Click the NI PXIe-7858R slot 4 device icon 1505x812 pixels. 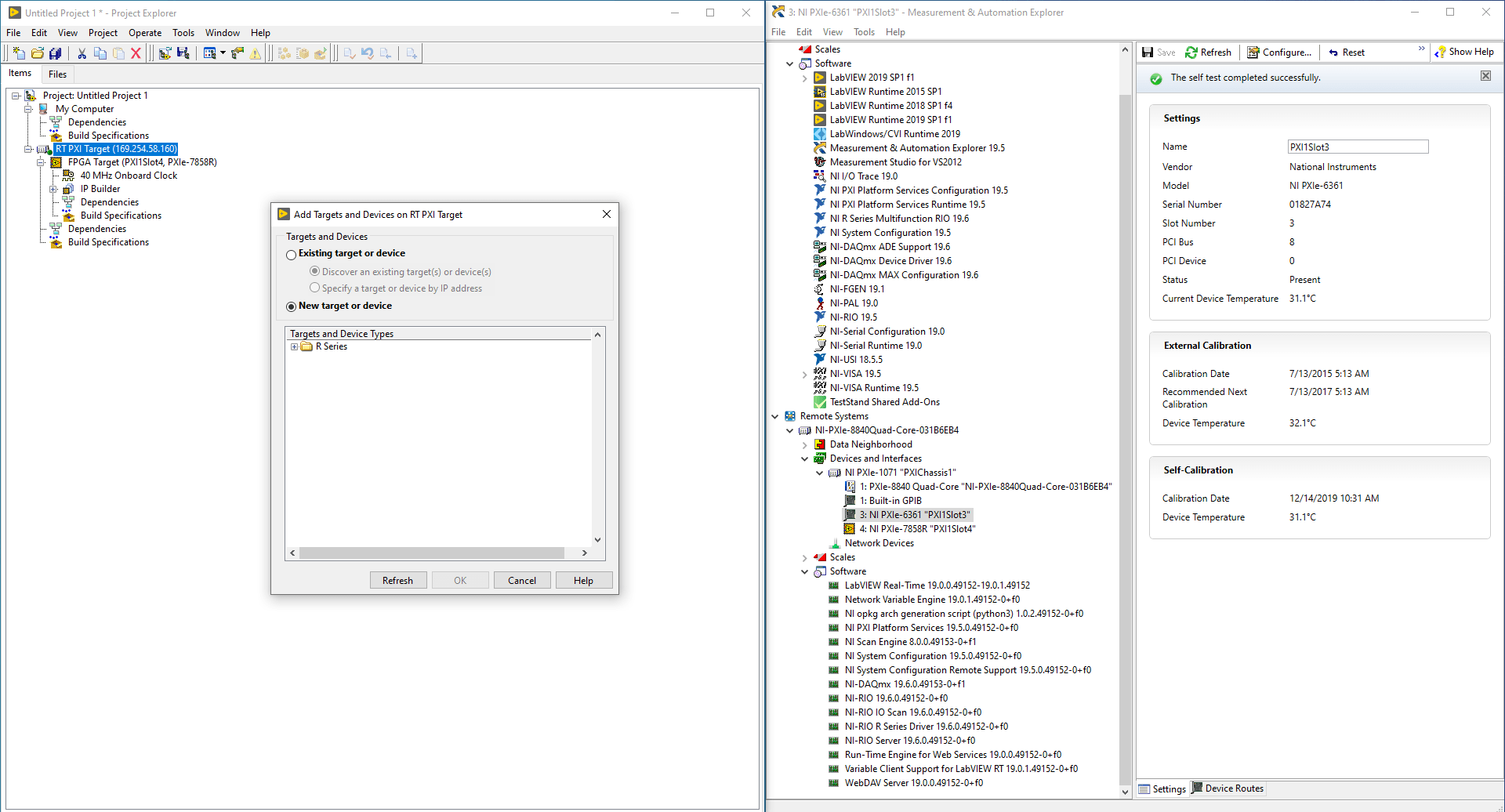point(850,529)
